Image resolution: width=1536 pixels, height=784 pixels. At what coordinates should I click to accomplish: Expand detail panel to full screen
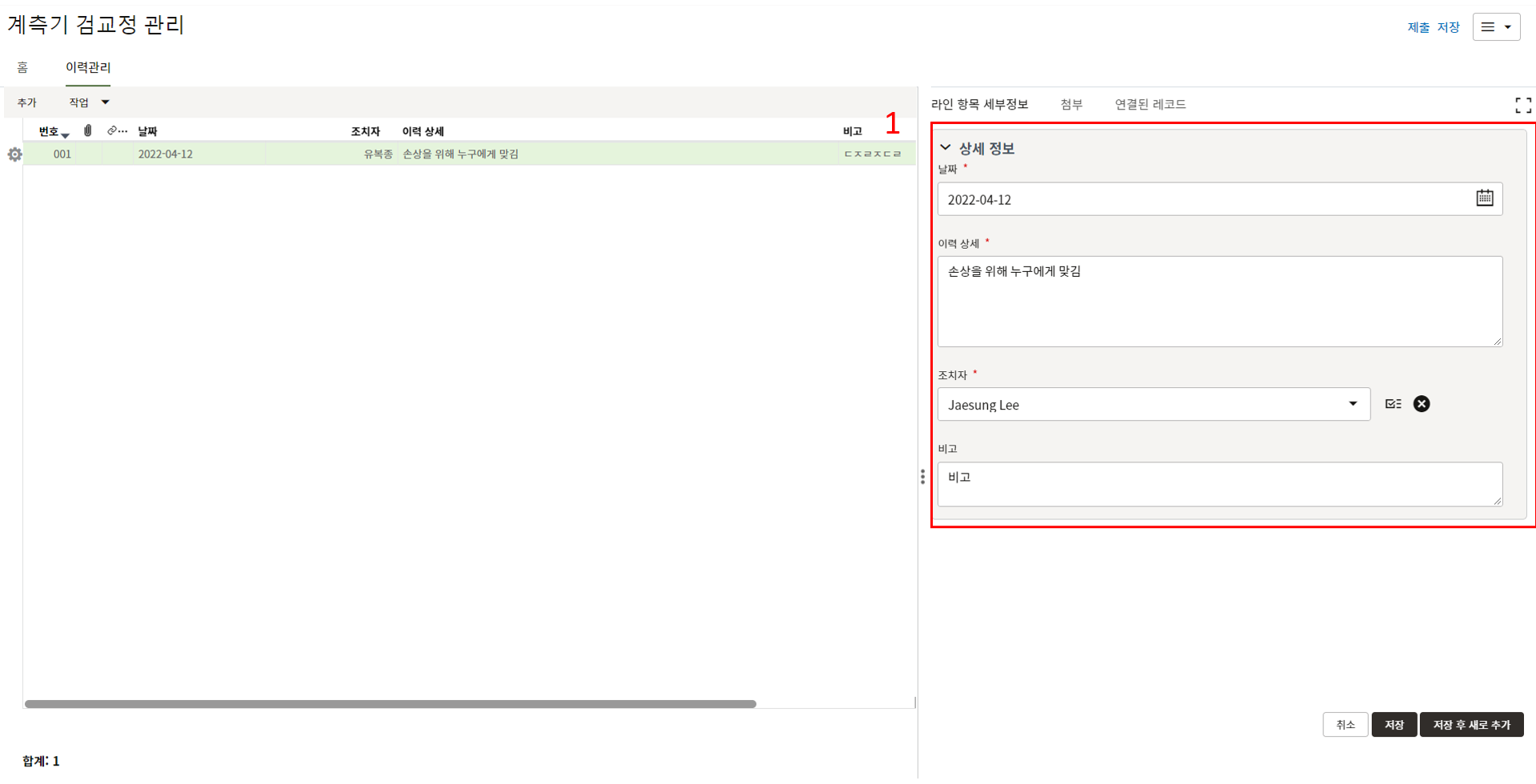click(1522, 105)
